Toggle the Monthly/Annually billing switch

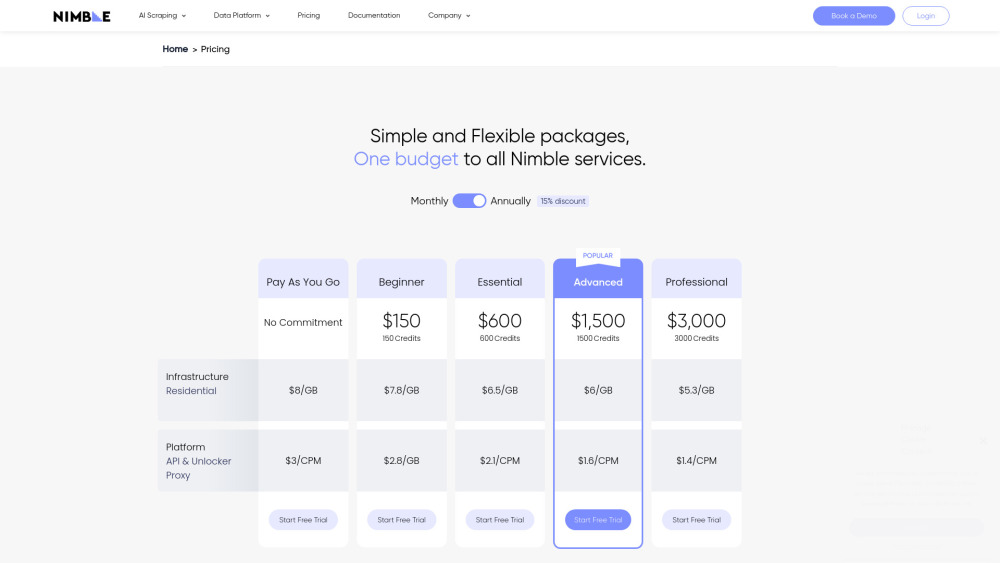point(469,201)
